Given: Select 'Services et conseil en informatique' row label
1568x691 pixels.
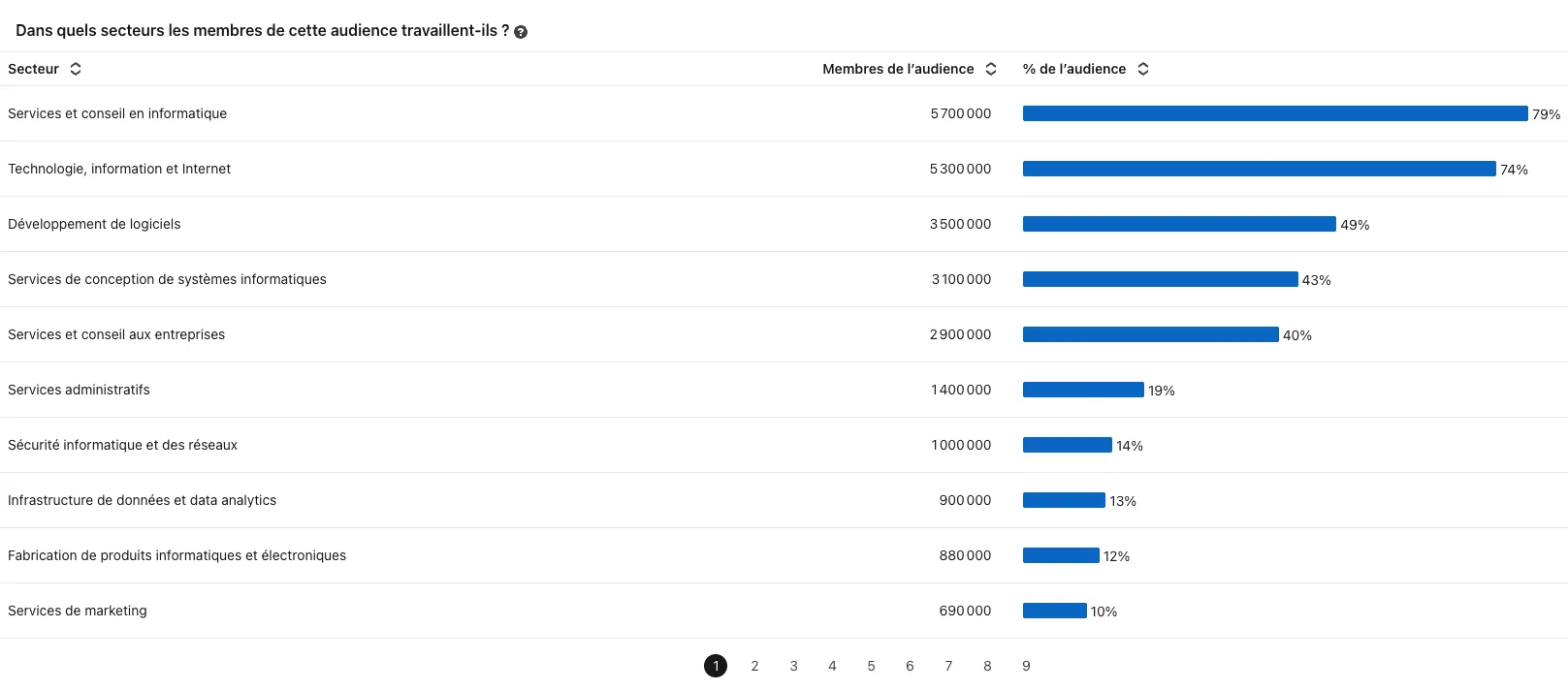Looking at the screenshot, I should (117, 113).
